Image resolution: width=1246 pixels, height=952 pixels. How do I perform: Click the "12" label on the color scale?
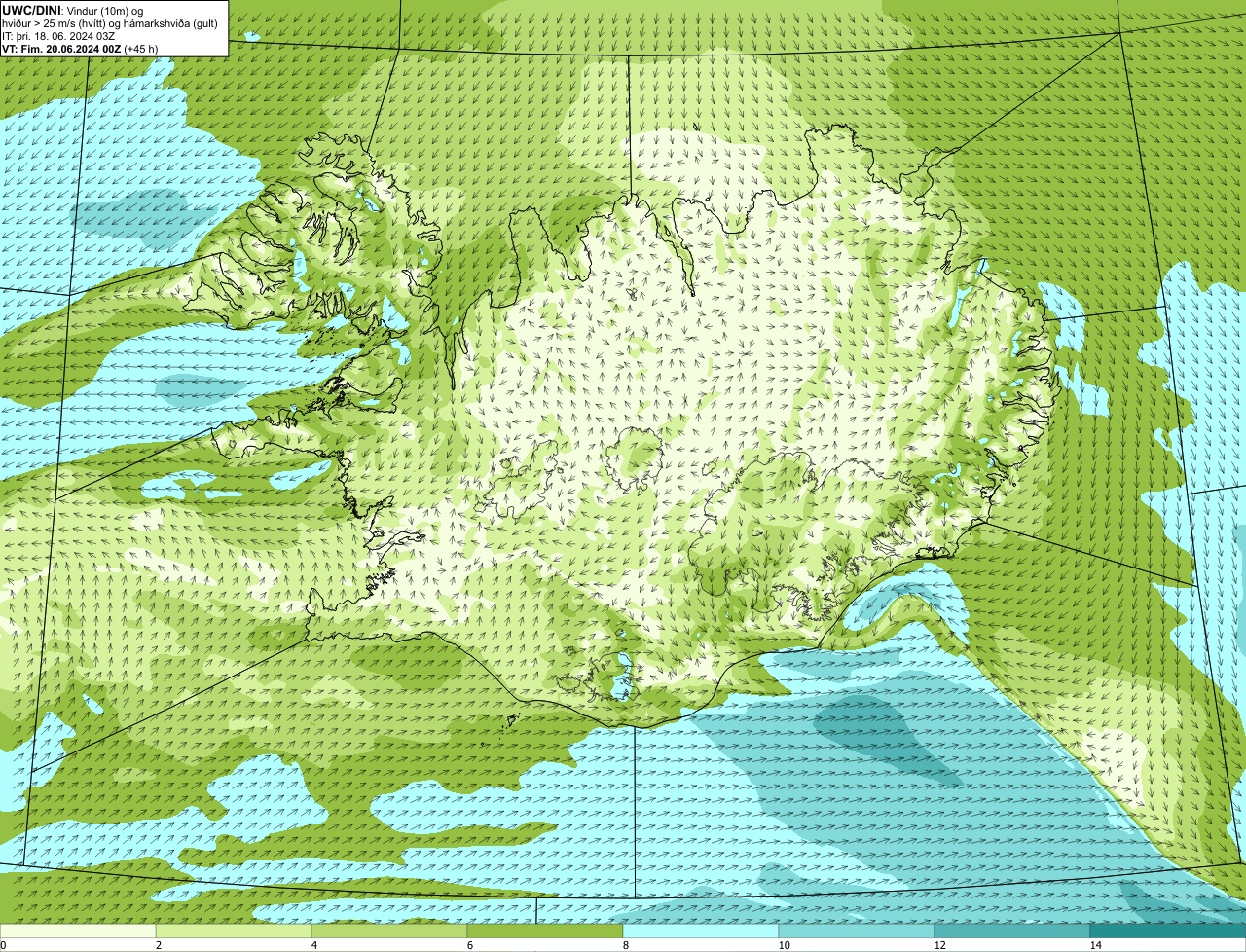pos(939,945)
